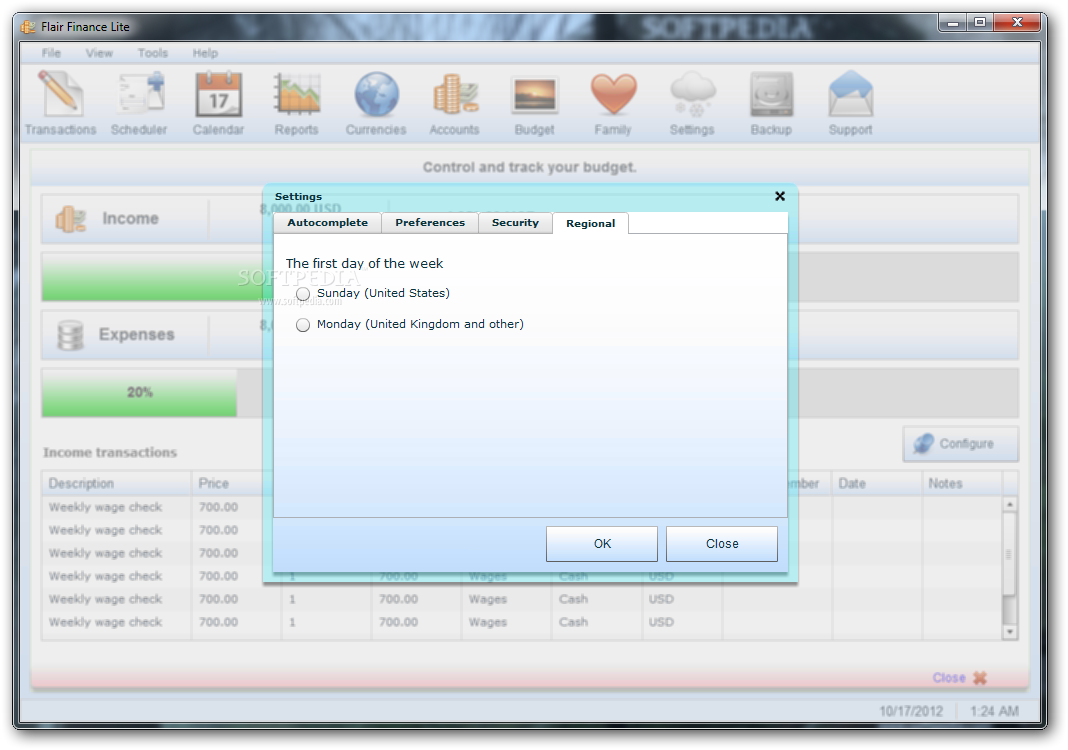Open the Accounts coins icon
1068x750 pixels.
[x=454, y=104]
